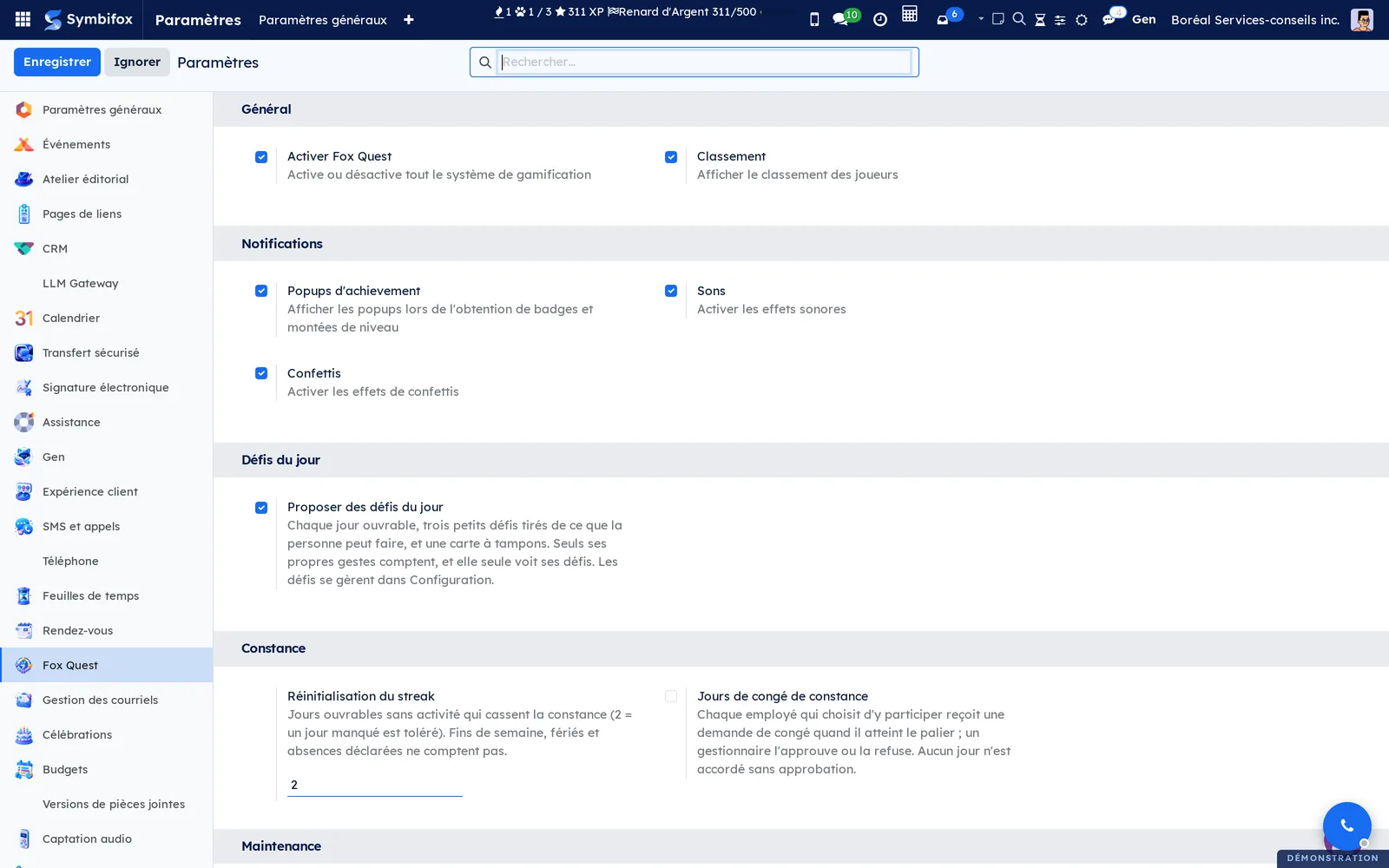
Task: Click the magnifier icon in top bar
Action: 1019,19
